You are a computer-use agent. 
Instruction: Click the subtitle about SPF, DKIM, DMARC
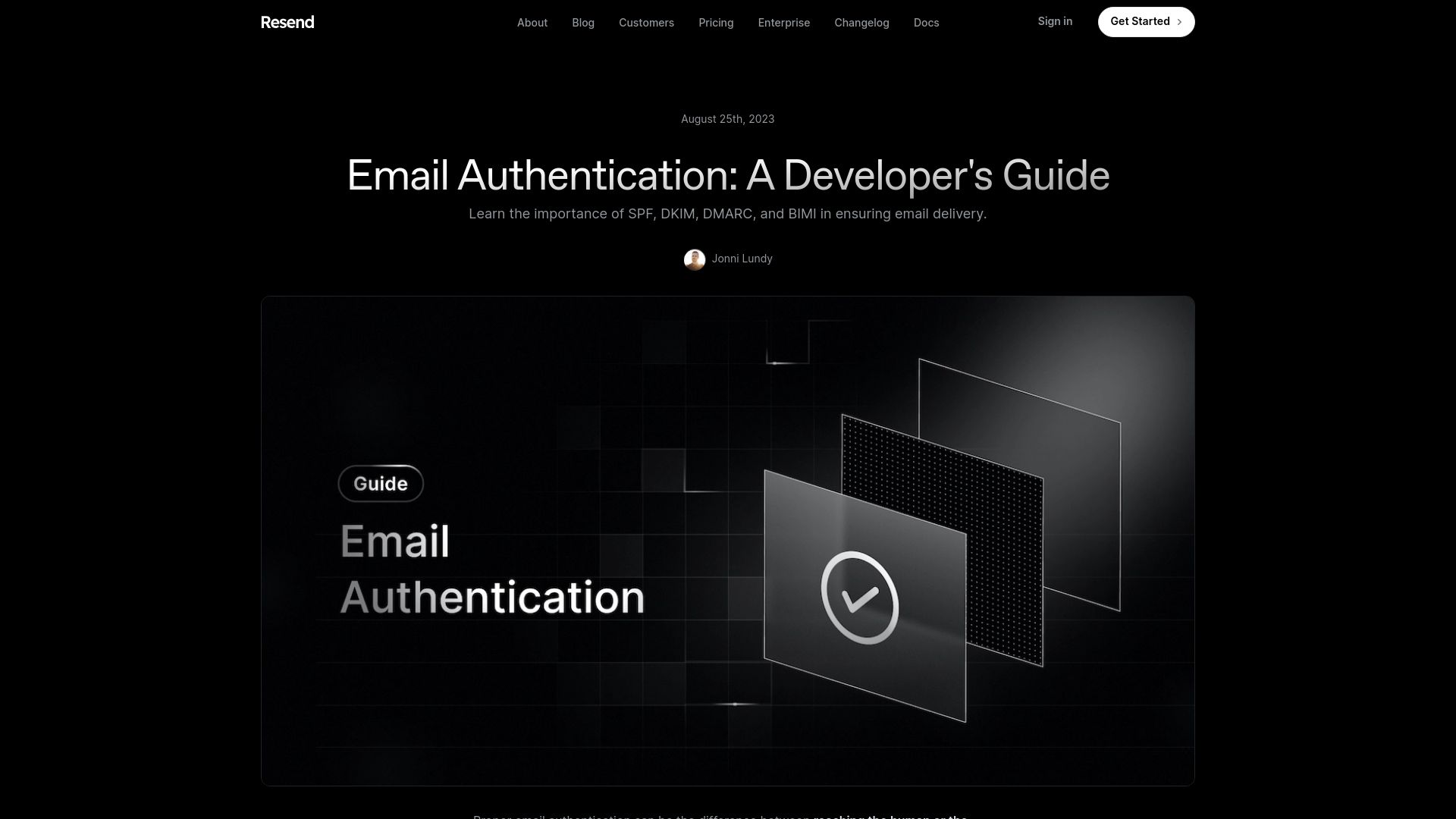[x=728, y=214]
